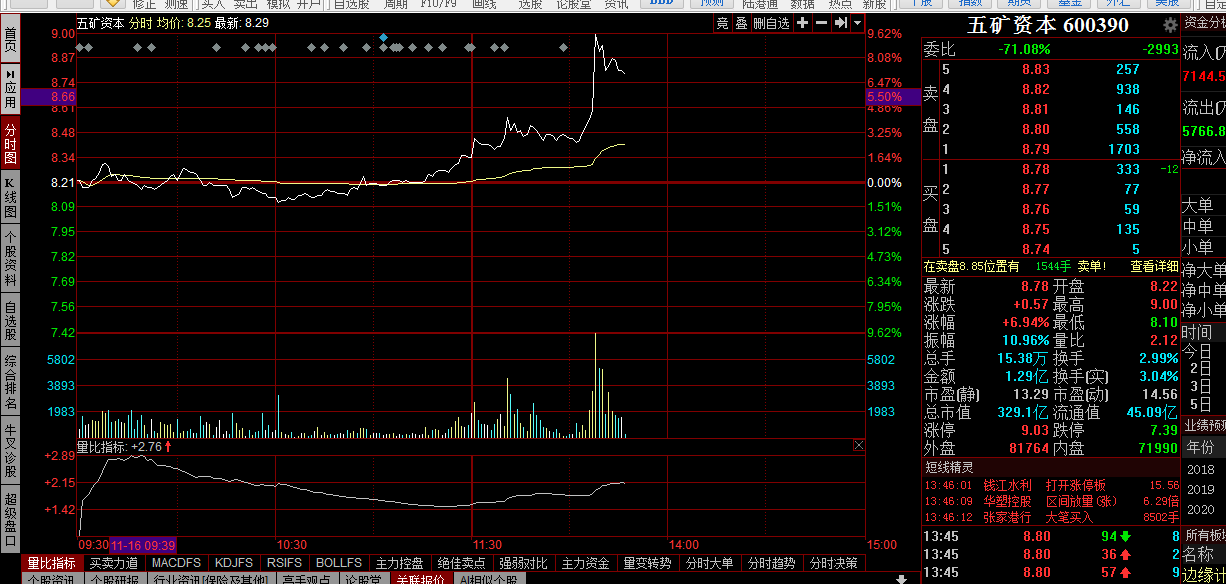Close the 量比指标 indicator panel

point(859,446)
